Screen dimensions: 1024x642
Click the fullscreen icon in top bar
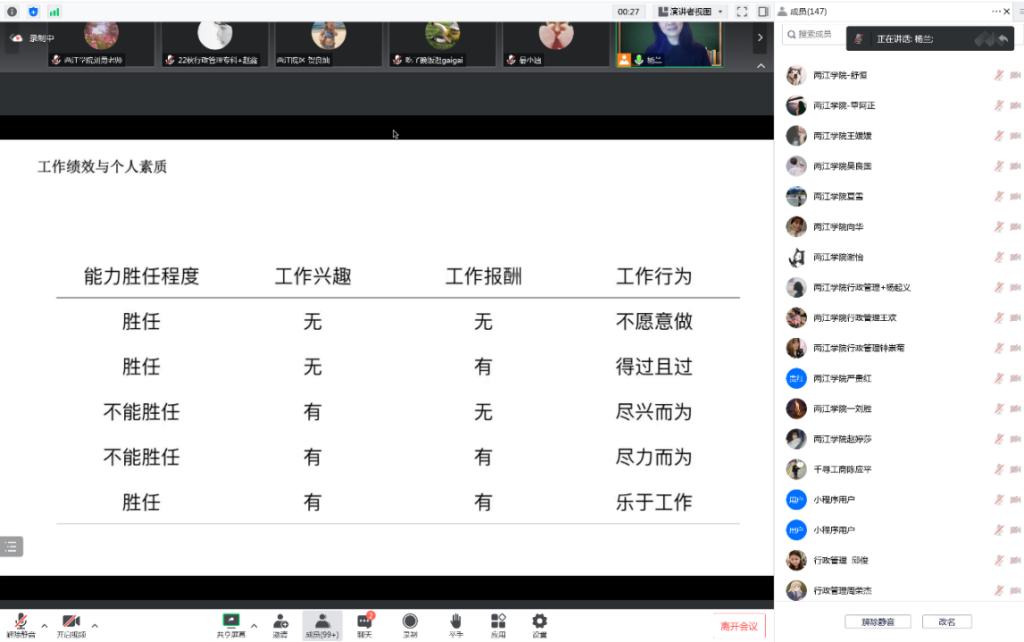pos(742,11)
